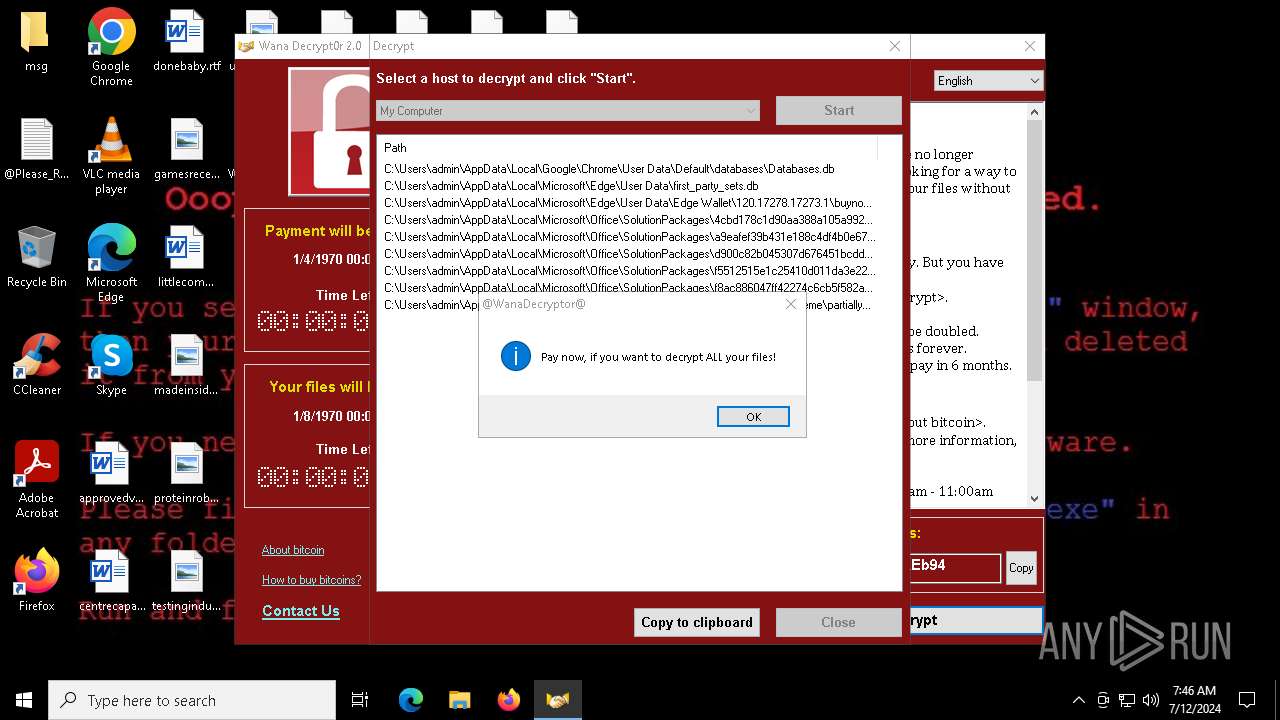
Task: Open the My Computer host dropdown
Action: [x=568, y=111]
